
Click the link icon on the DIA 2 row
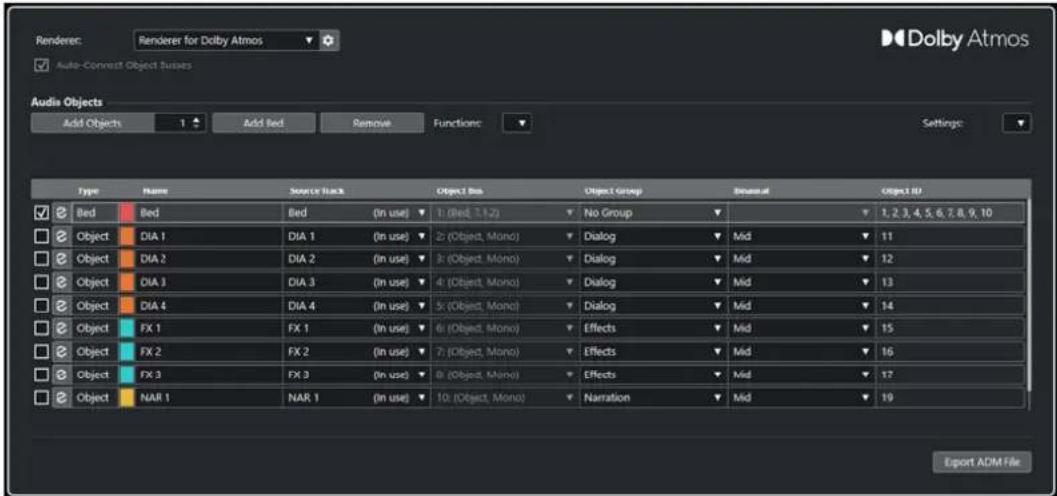62,259
